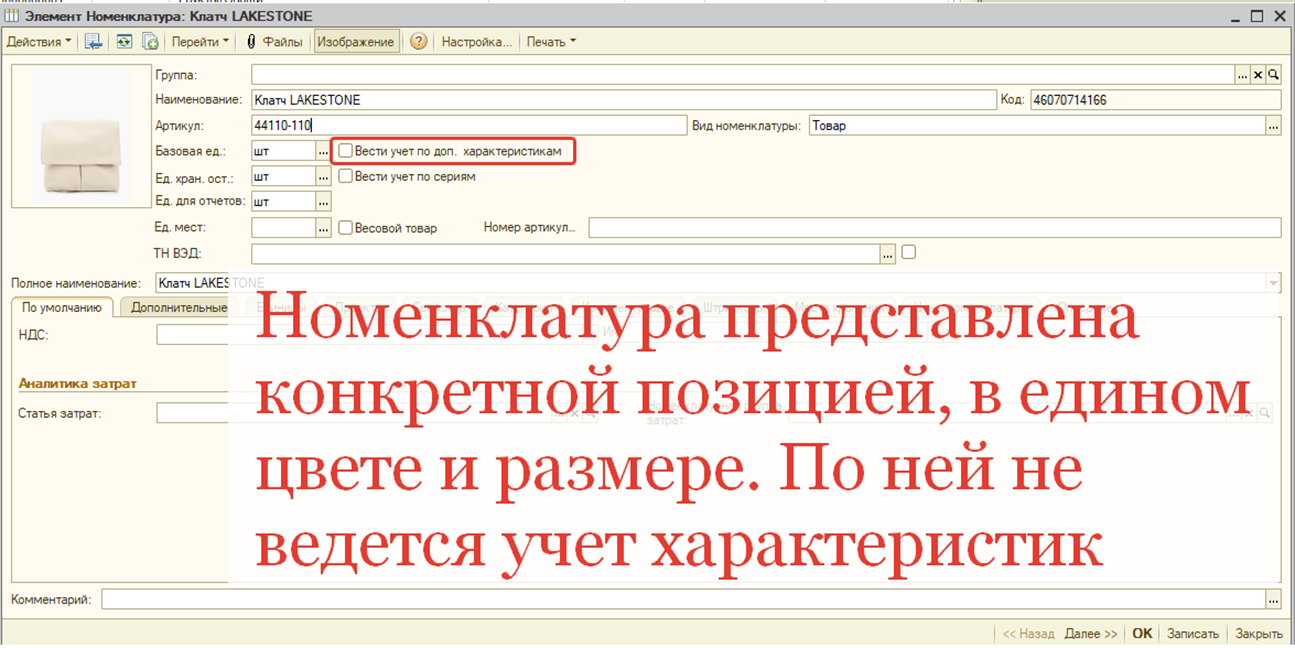The image size is (1295, 648).
Task: Switch to the Дополнительные tab
Action: (179, 308)
